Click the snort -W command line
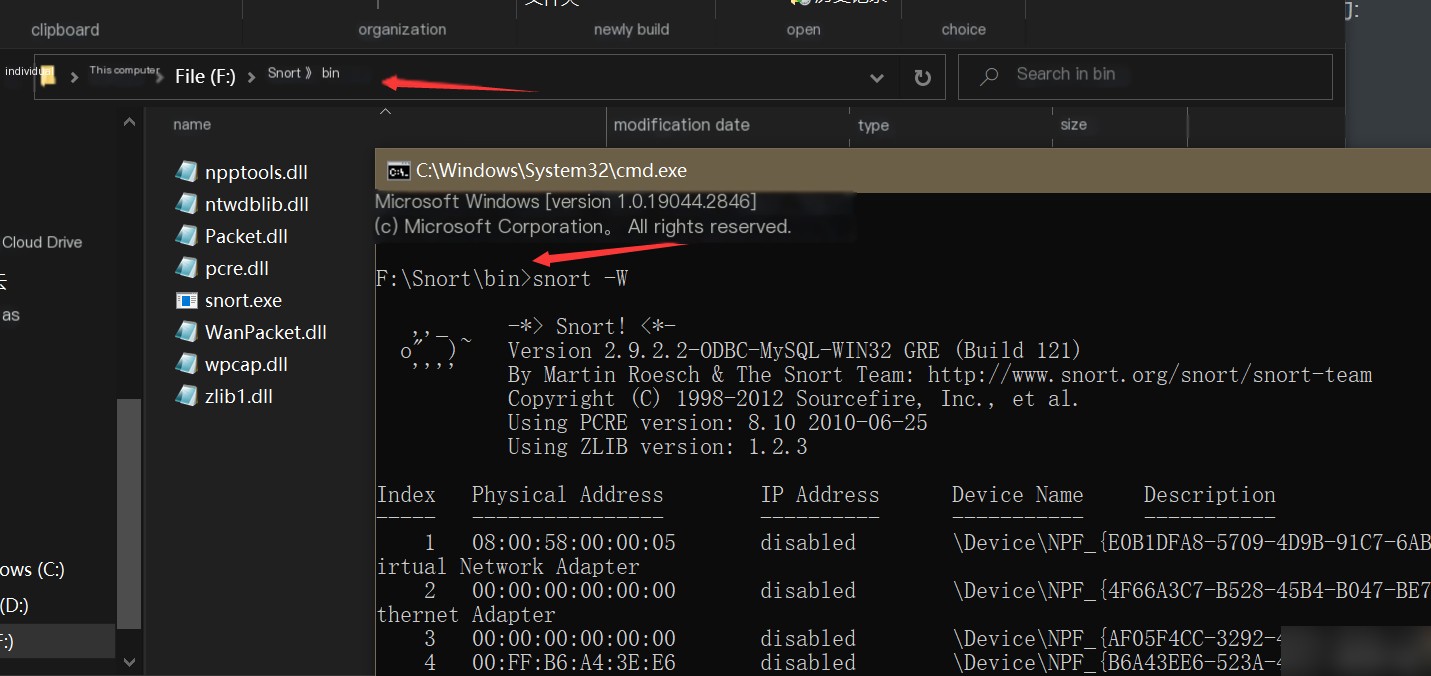This screenshot has height=676, width=1431. (x=501, y=279)
